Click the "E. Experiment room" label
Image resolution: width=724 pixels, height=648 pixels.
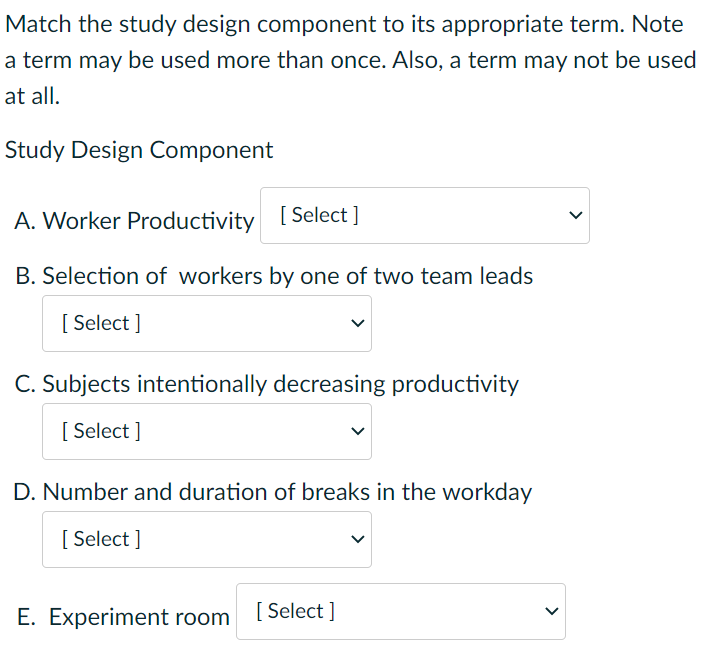[x=124, y=617]
